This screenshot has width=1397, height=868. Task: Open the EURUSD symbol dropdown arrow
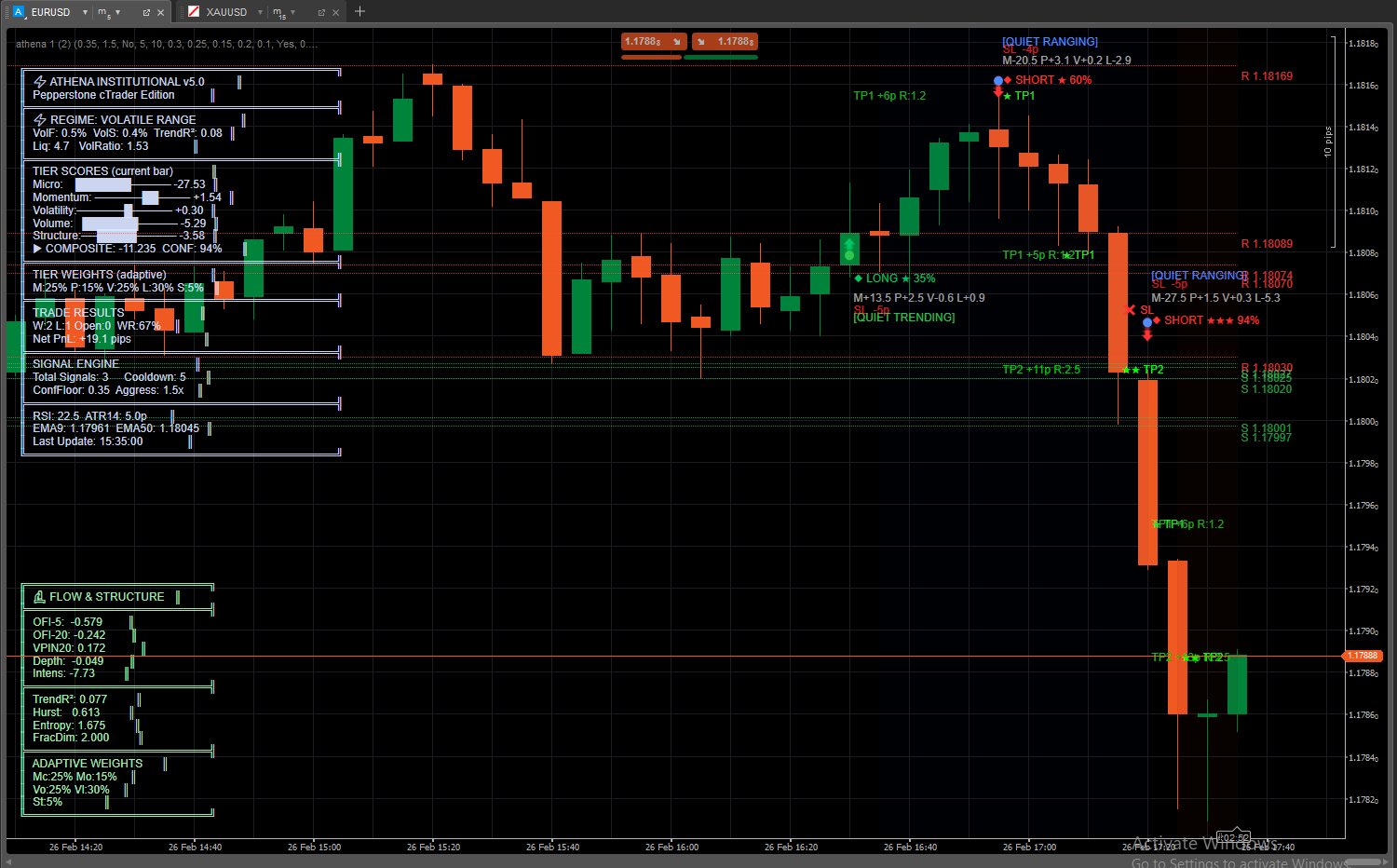[x=85, y=12]
